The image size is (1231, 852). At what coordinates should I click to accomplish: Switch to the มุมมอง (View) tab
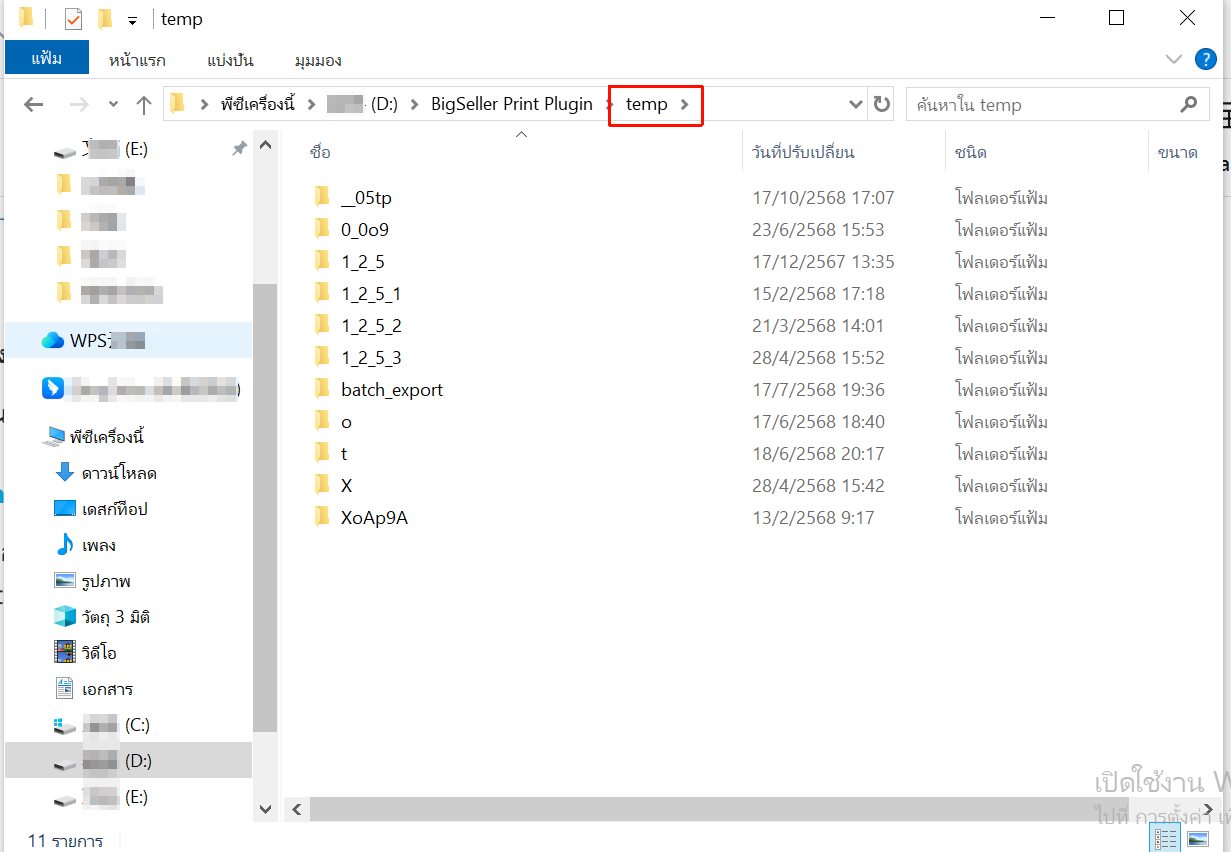coord(318,60)
